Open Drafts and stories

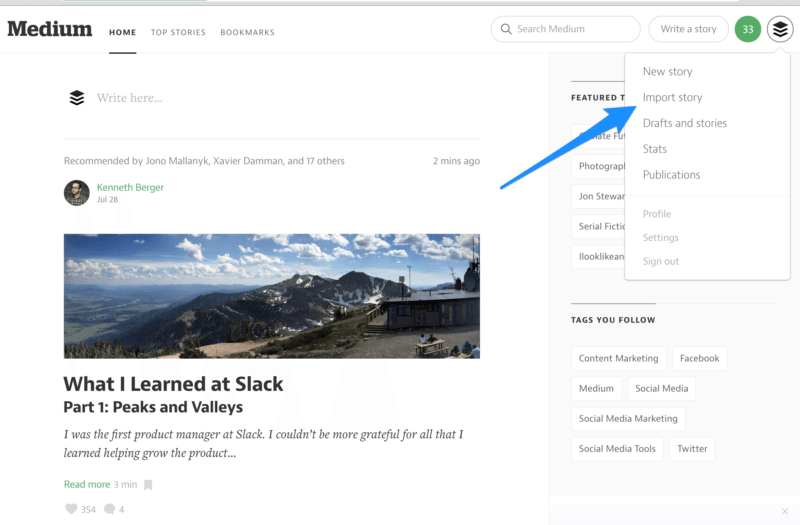[x=685, y=123]
